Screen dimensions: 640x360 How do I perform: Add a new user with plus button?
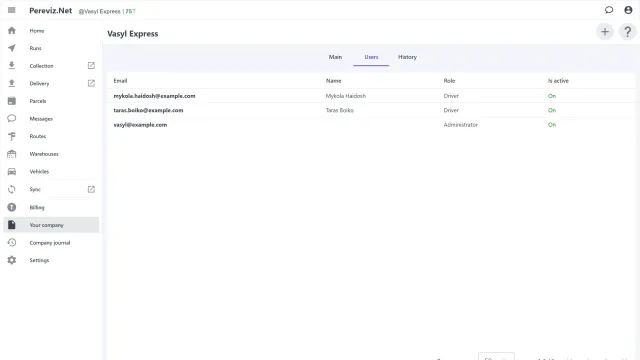(x=605, y=32)
